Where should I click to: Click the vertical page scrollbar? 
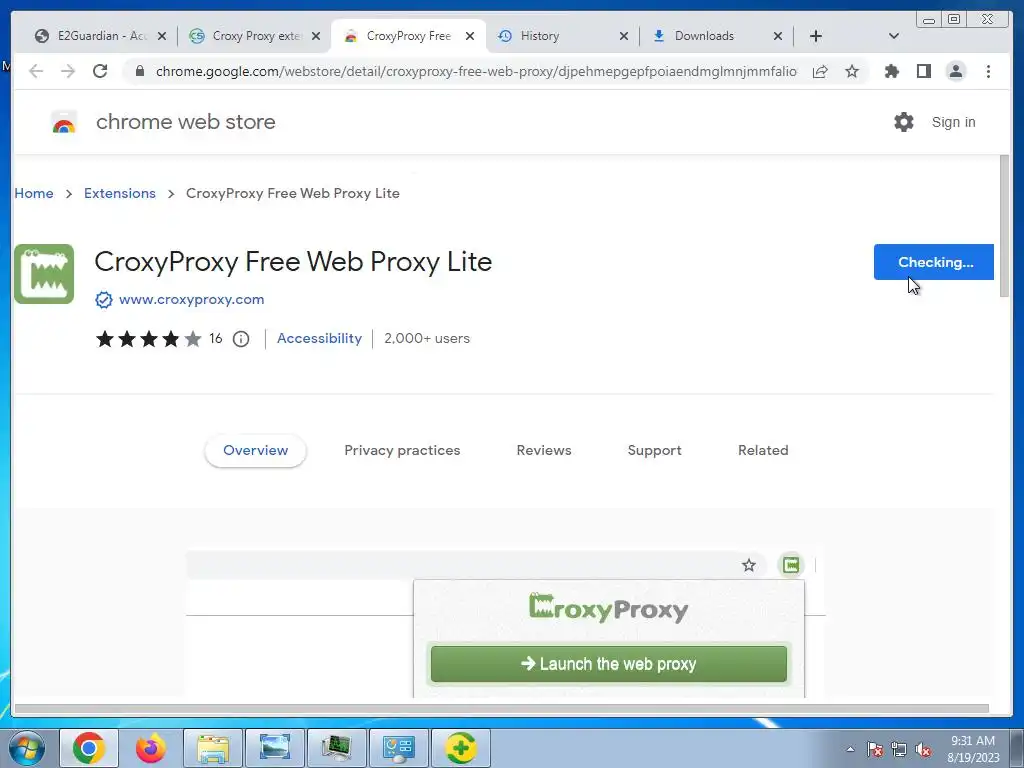[x=1004, y=227]
